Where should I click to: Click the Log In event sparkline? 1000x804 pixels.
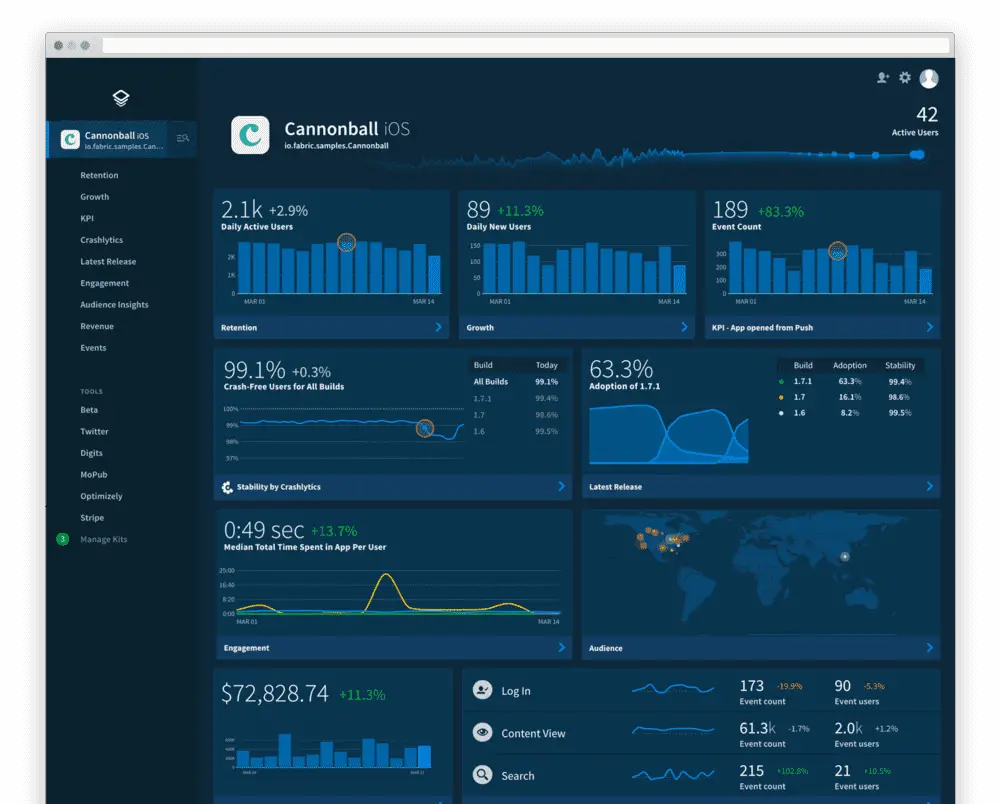(673, 689)
